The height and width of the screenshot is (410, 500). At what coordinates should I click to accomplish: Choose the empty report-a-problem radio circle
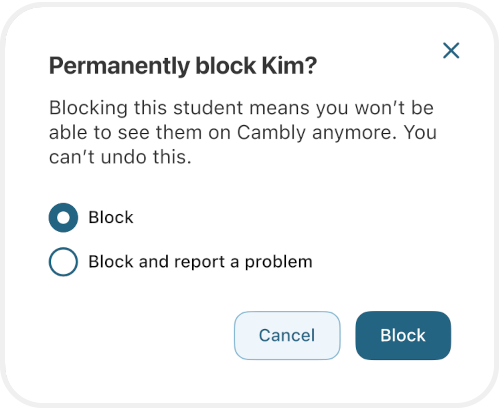click(63, 262)
